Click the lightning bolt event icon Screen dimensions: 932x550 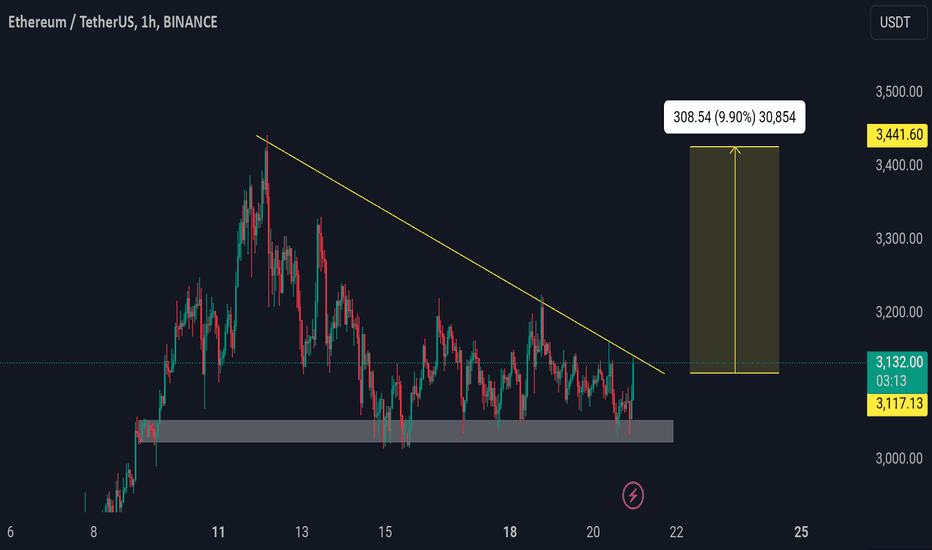[633, 495]
